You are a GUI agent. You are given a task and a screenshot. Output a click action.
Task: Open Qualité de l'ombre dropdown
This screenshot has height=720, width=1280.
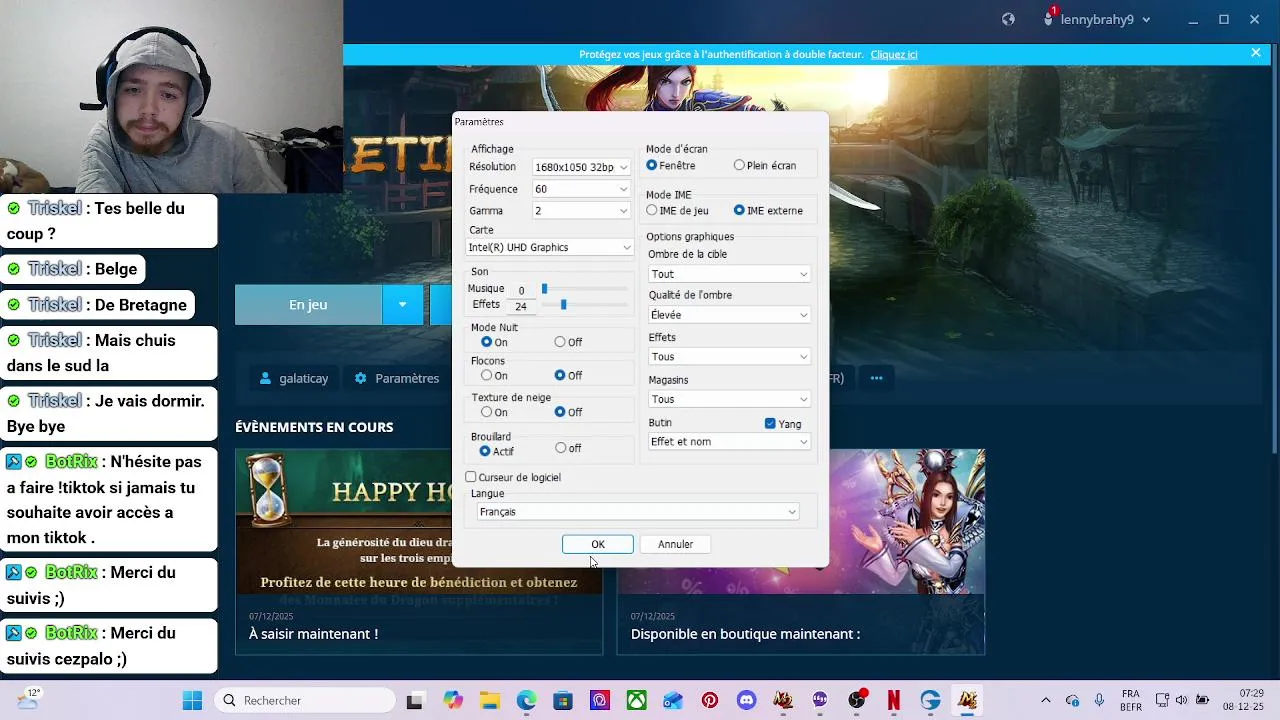[729, 315]
